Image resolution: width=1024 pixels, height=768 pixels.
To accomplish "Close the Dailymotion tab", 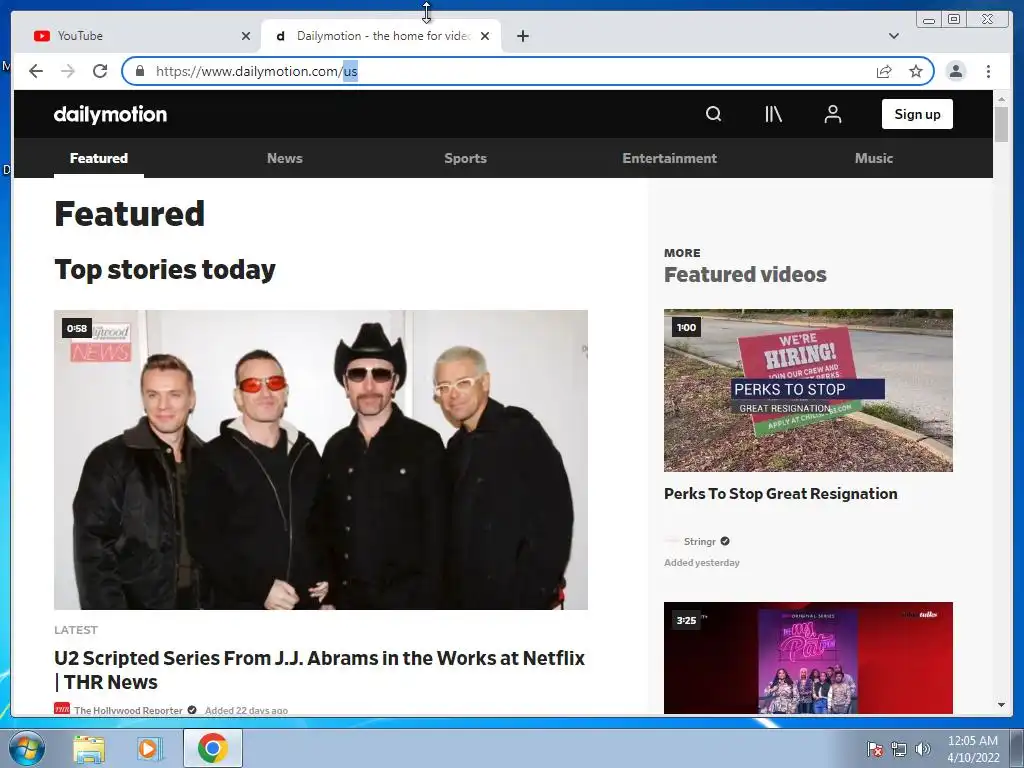I will [485, 36].
